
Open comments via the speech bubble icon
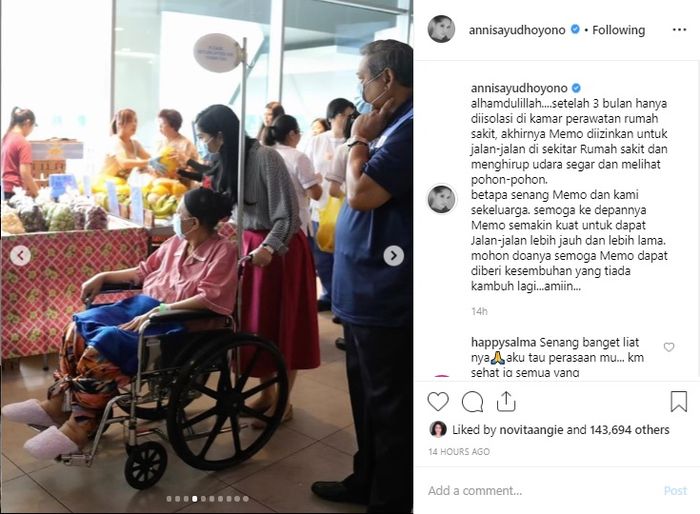point(472,401)
